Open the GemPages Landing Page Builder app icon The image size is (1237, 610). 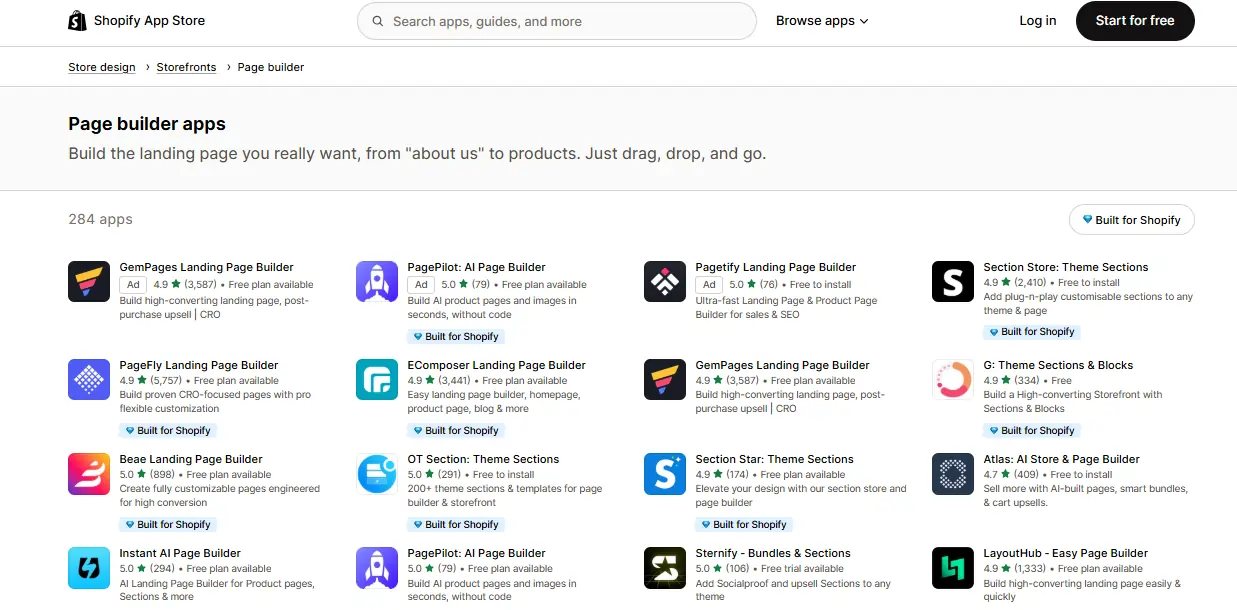point(88,281)
